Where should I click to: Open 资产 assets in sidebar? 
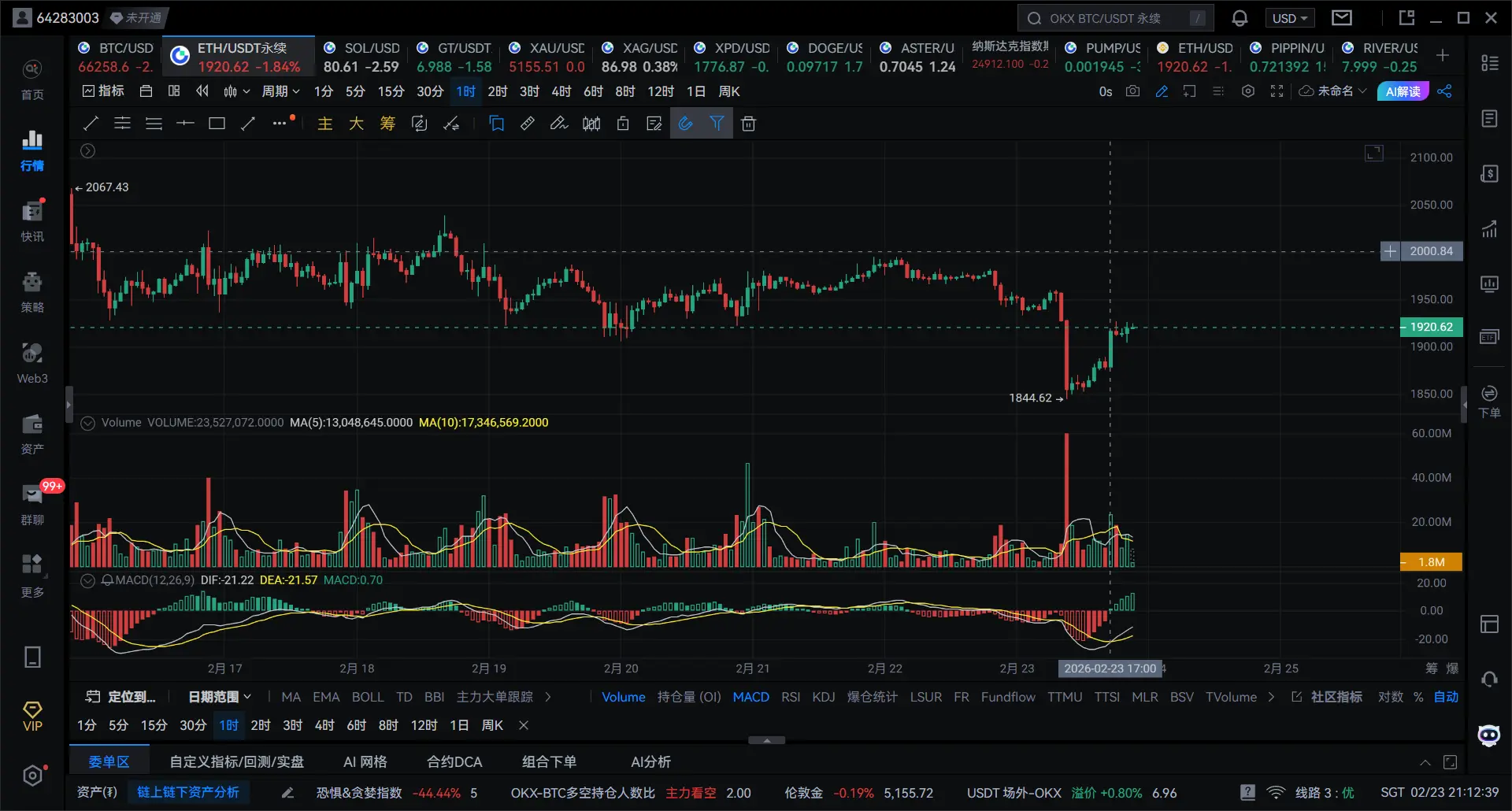[32, 434]
